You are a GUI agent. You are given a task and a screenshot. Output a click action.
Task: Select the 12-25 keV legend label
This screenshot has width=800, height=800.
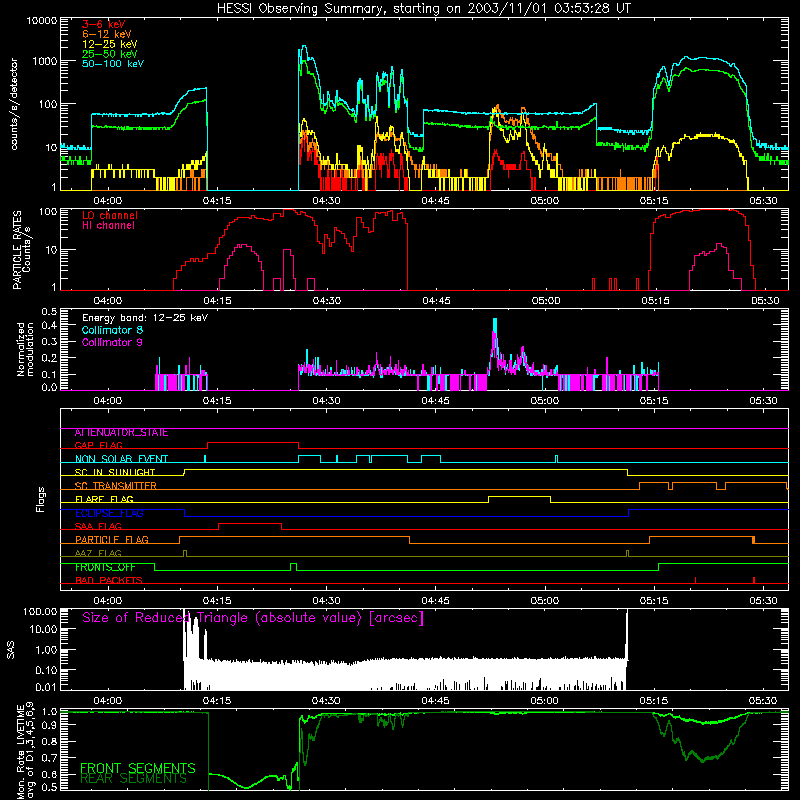(x=110, y=44)
